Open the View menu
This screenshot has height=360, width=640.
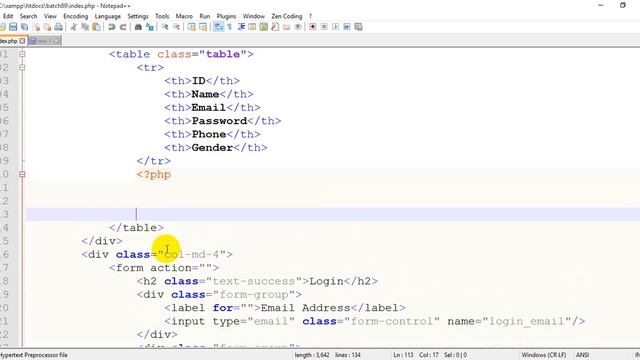point(50,16)
